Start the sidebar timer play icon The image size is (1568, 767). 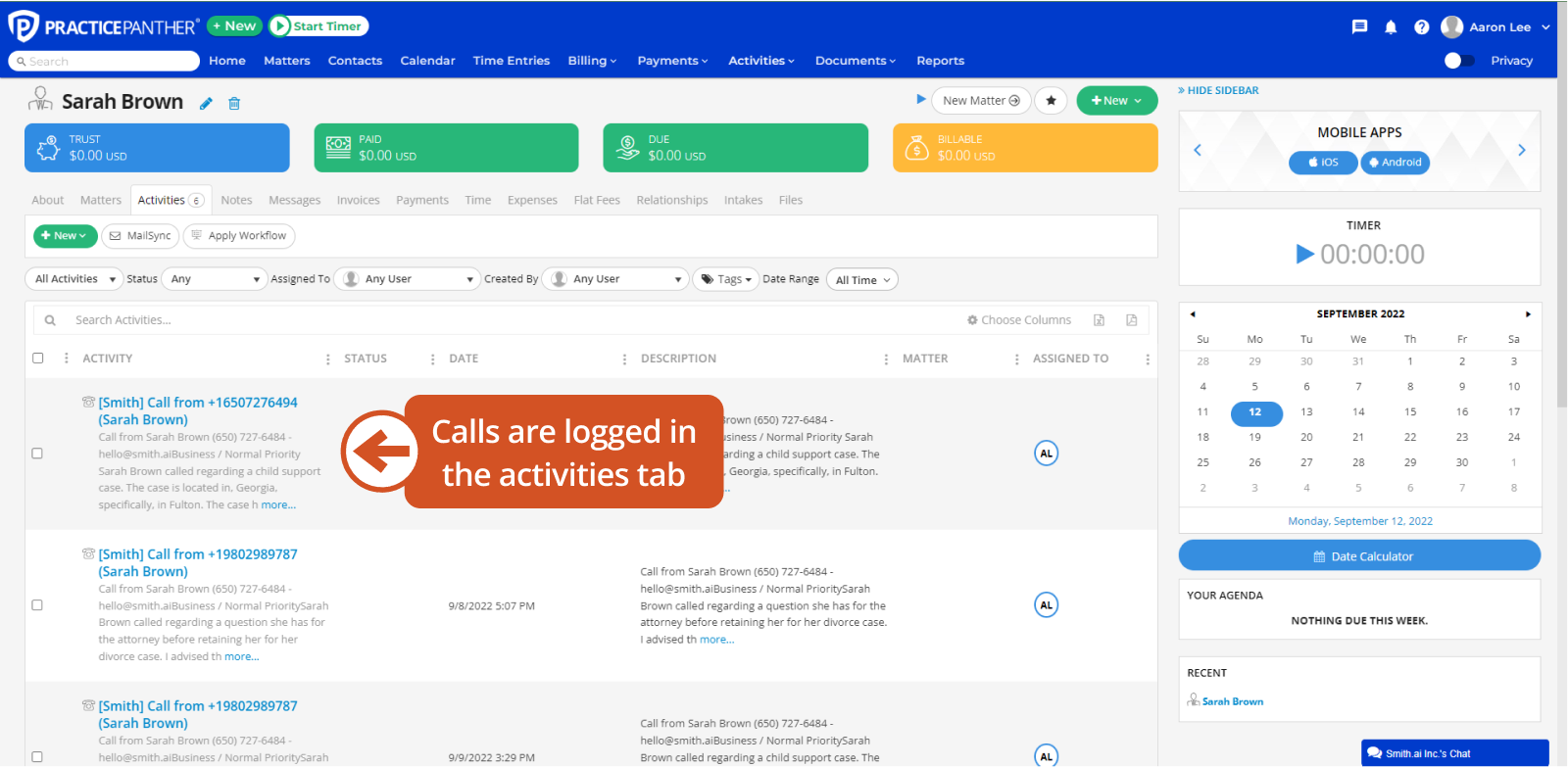1304,255
